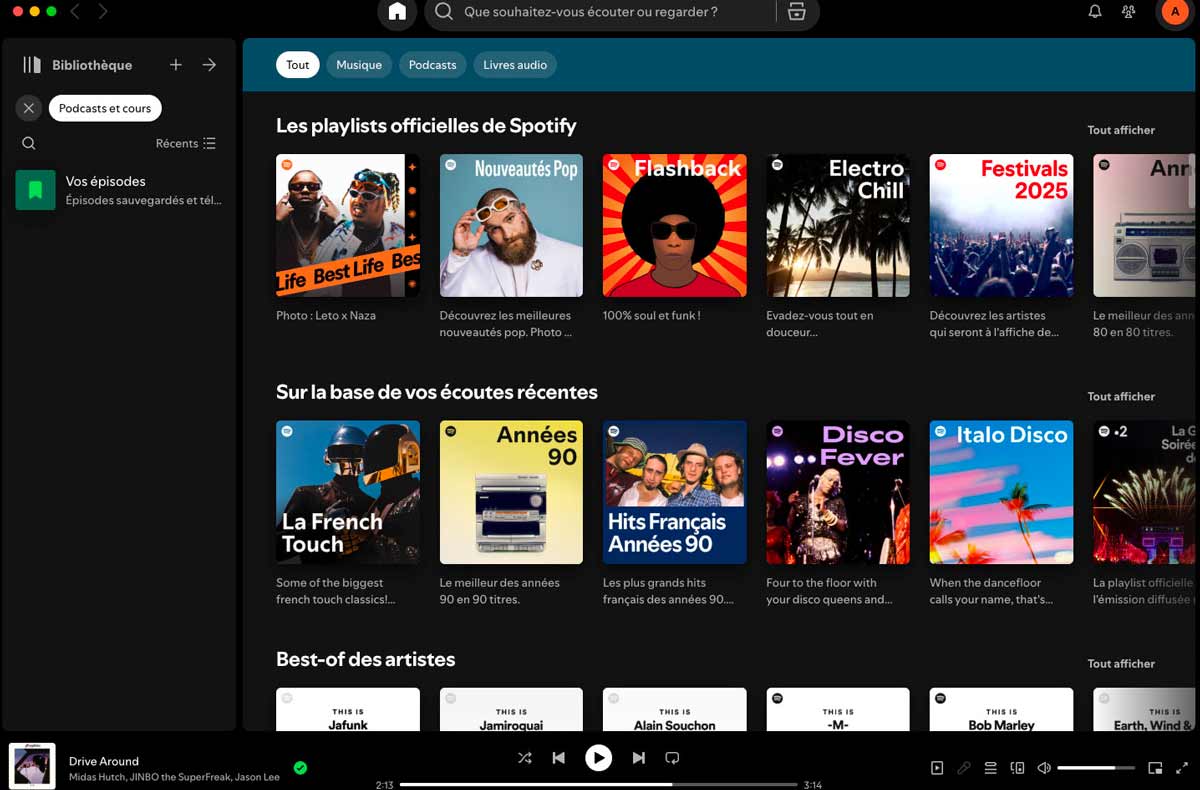
Task: Navigate forward with the right arrow
Action: 102,12
